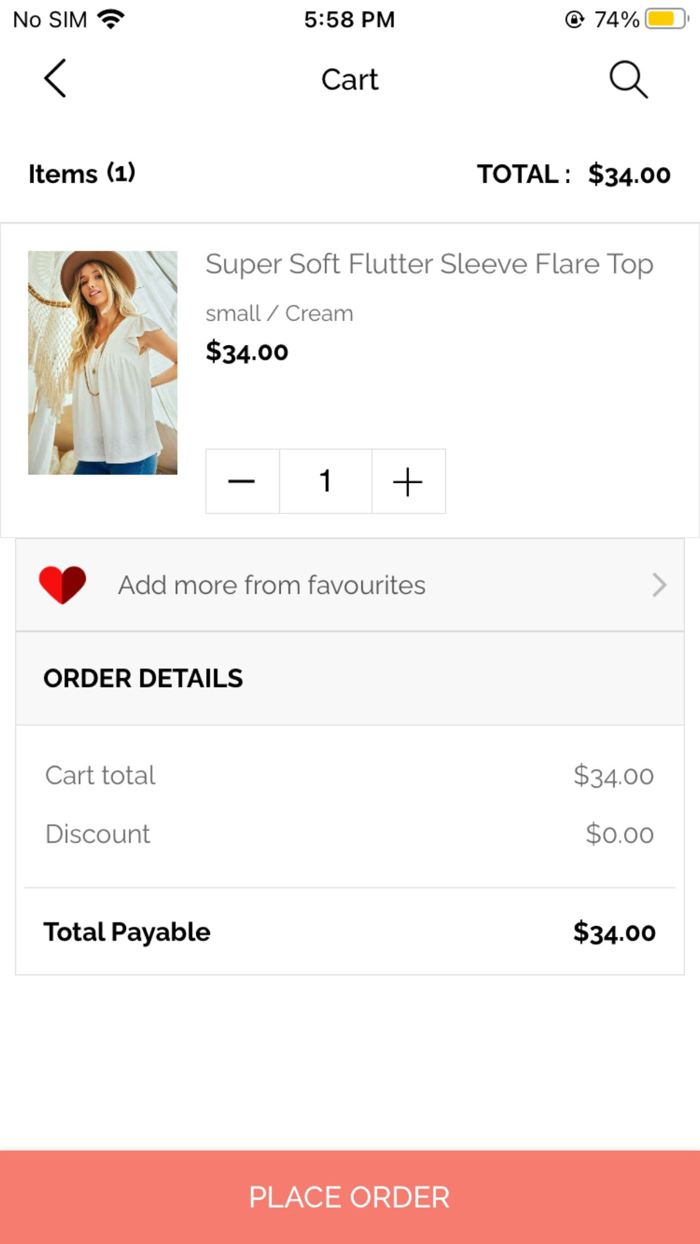Tap the red heart favourites icon
The image size is (700, 1244).
pos(62,585)
